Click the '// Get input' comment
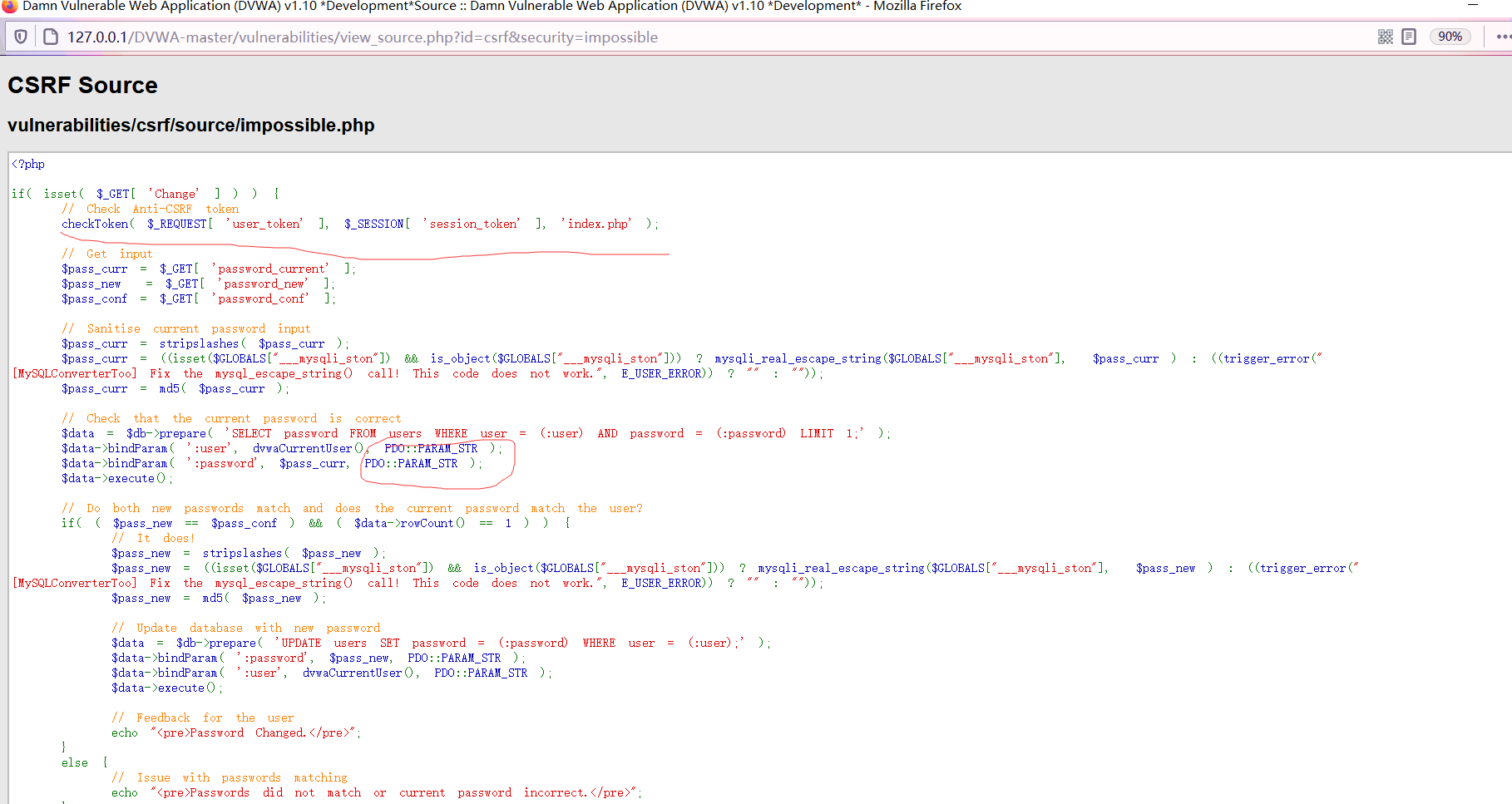 107,254
